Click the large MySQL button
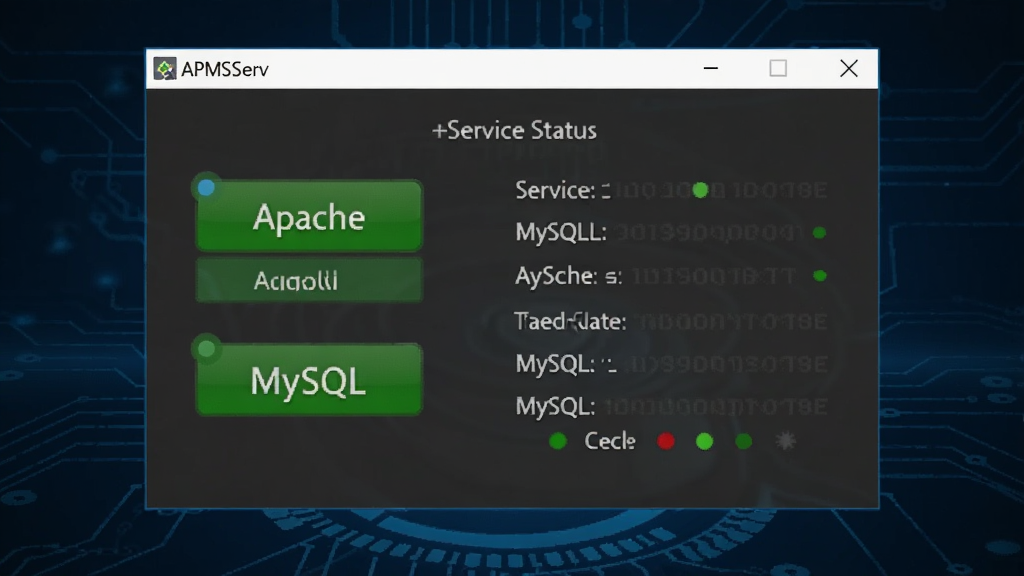Viewport: 1024px width, 576px height. point(309,379)
